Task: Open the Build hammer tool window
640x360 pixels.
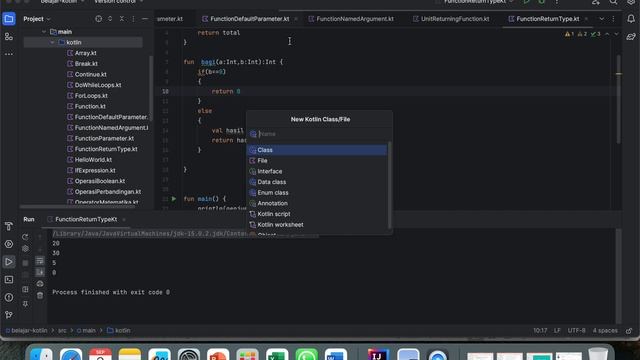Action: (x=9, y=226)
